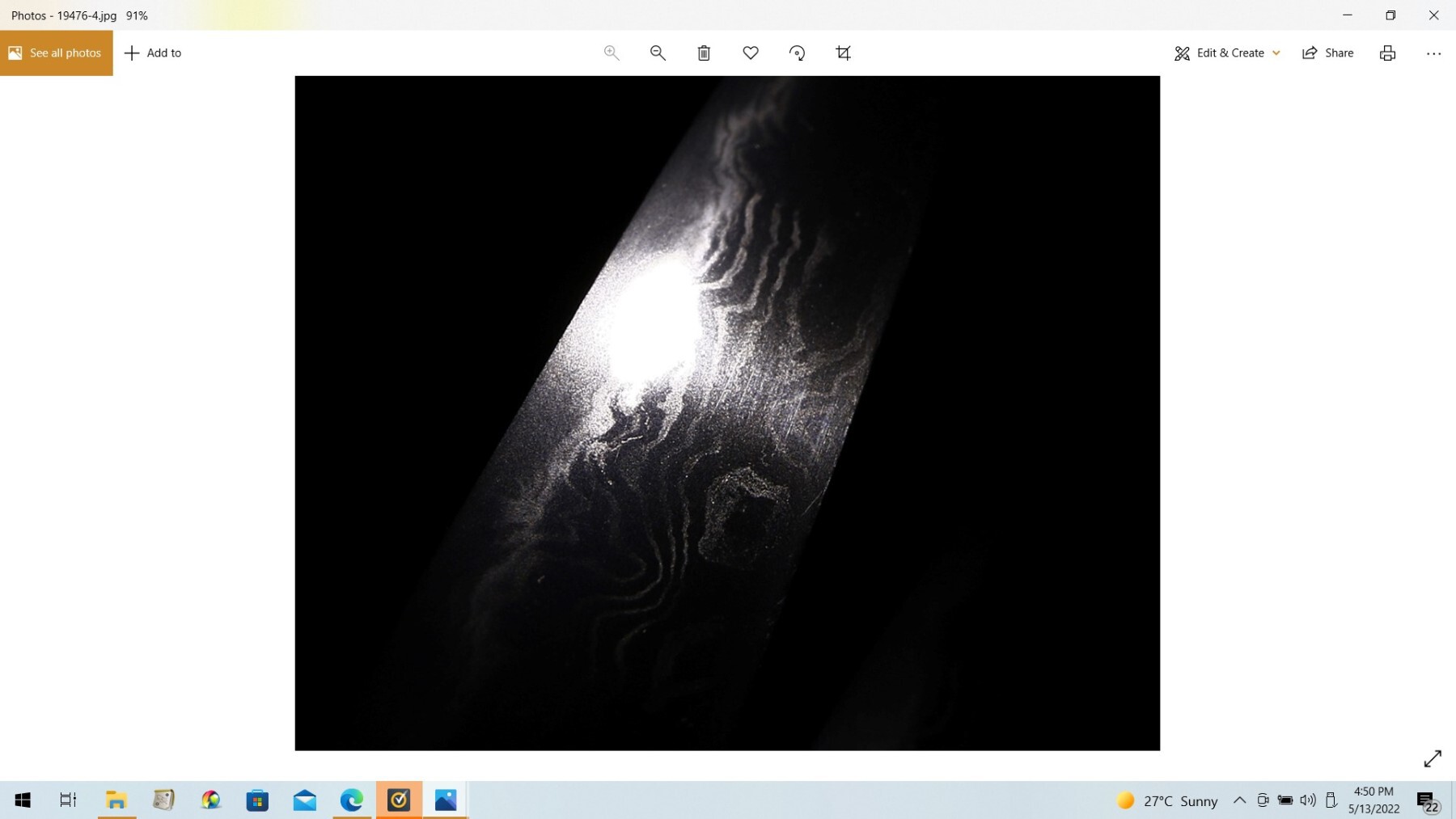Image resolution: width=1456 pixels, height=819 pixels.
Task: Add photo to favorites with heart icon
Action: [x=751, y=53]
